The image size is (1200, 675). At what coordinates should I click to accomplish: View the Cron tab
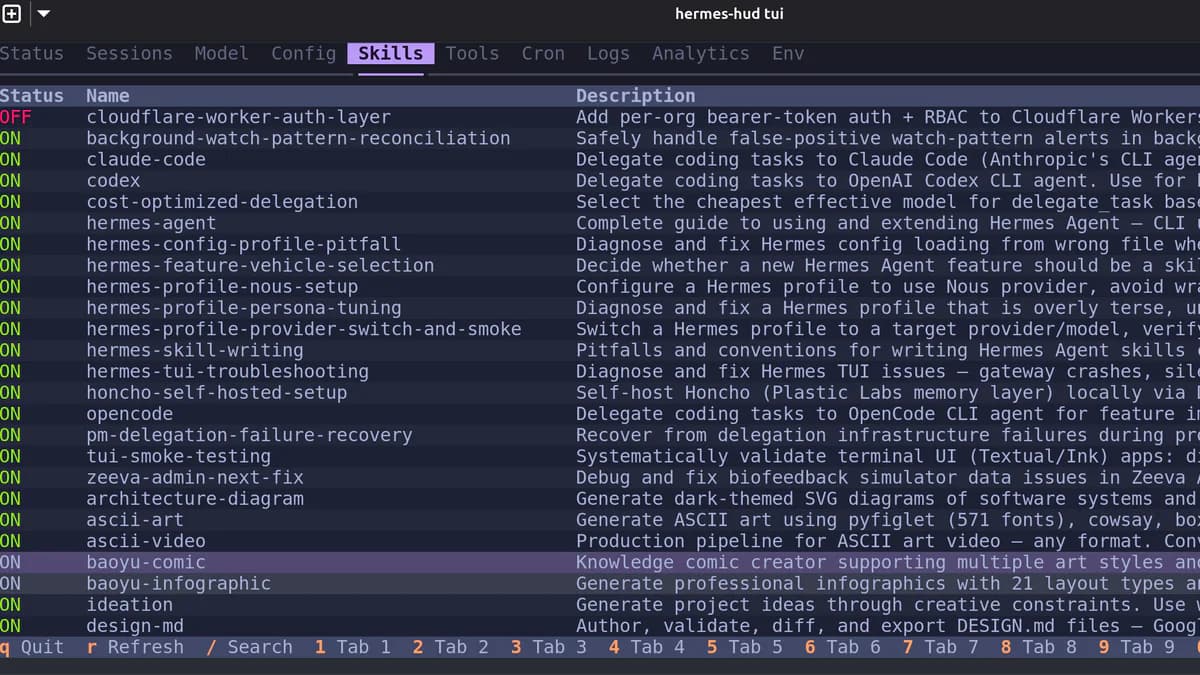coord(542,54)
